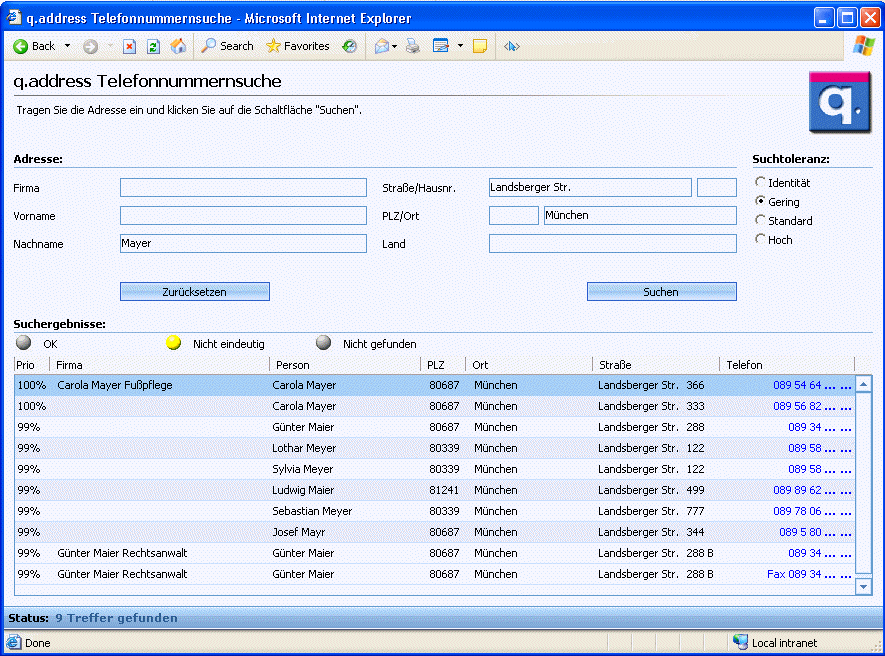
Task: Click the Ort field containing München
Action: coord(640,215)
